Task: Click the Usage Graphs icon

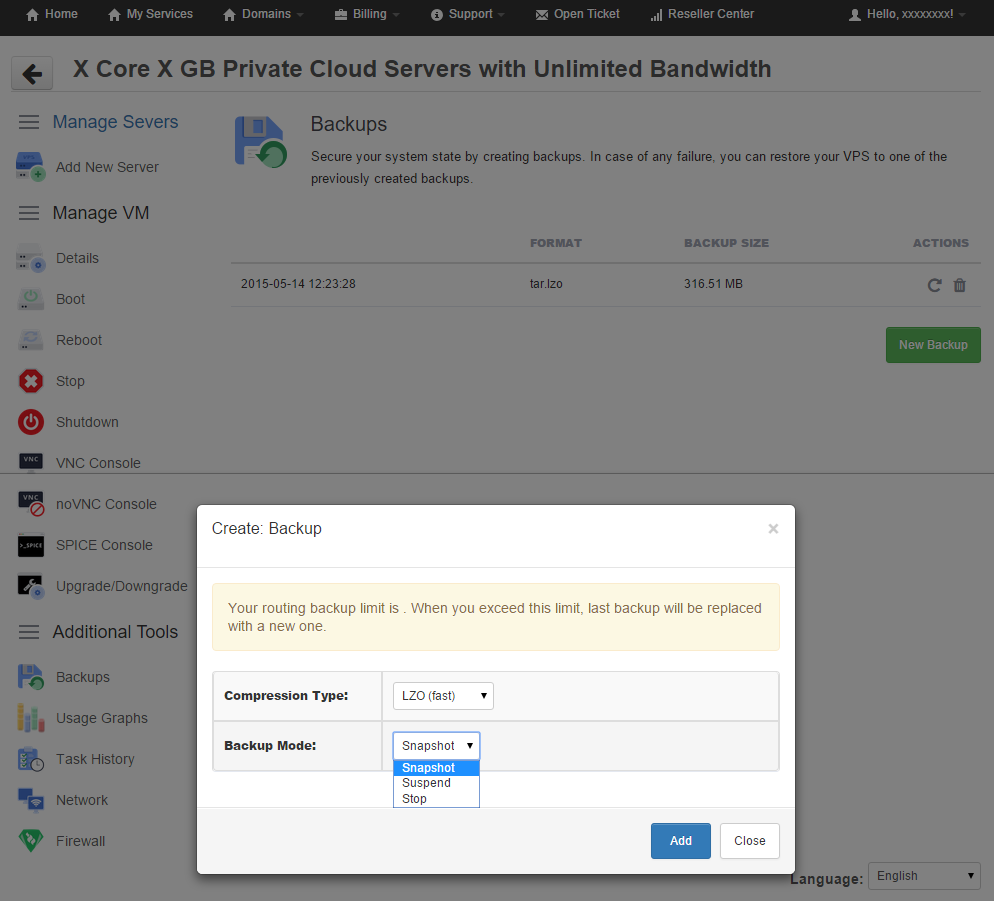Action: pos(31,718)
